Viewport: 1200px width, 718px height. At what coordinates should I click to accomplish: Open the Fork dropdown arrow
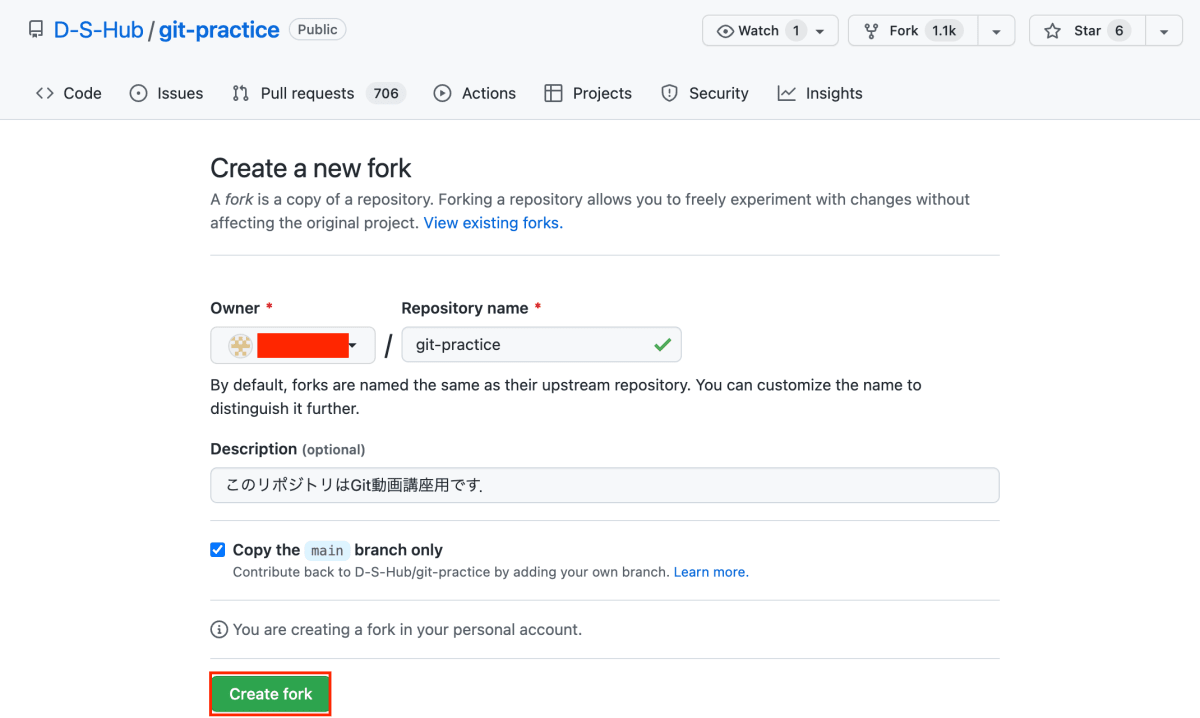click(x=996, y=31)
